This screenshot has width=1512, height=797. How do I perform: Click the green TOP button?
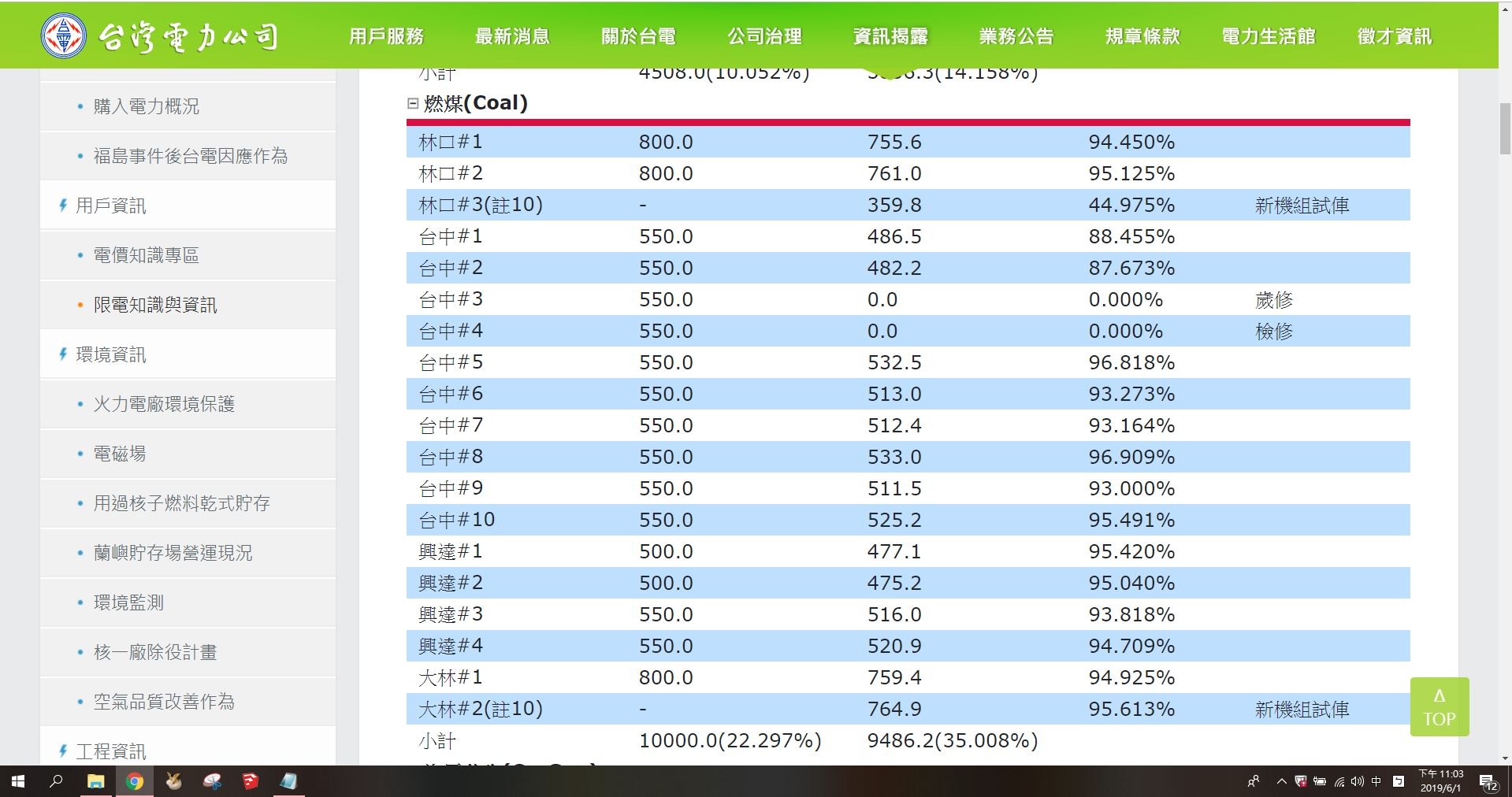pyautogui.click(x=1439, y=706)
